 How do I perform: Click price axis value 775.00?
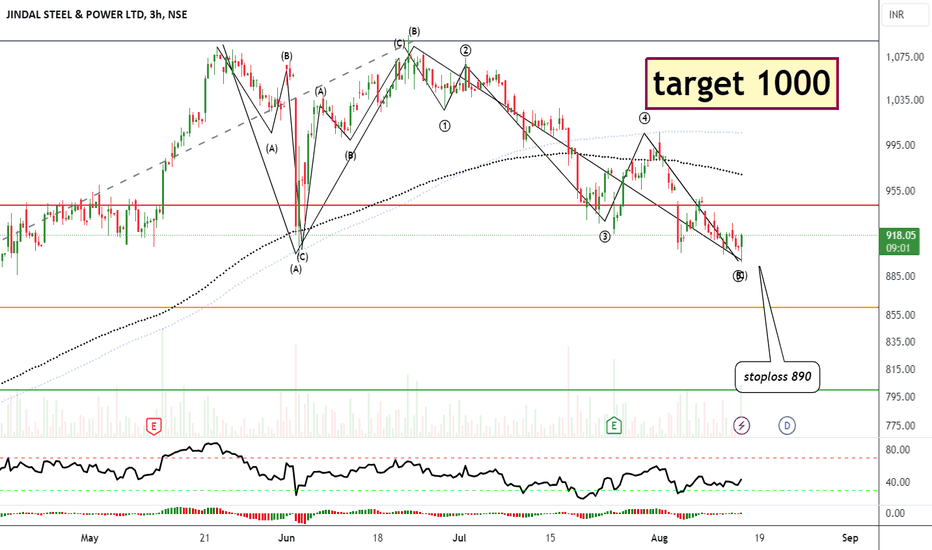900,426
